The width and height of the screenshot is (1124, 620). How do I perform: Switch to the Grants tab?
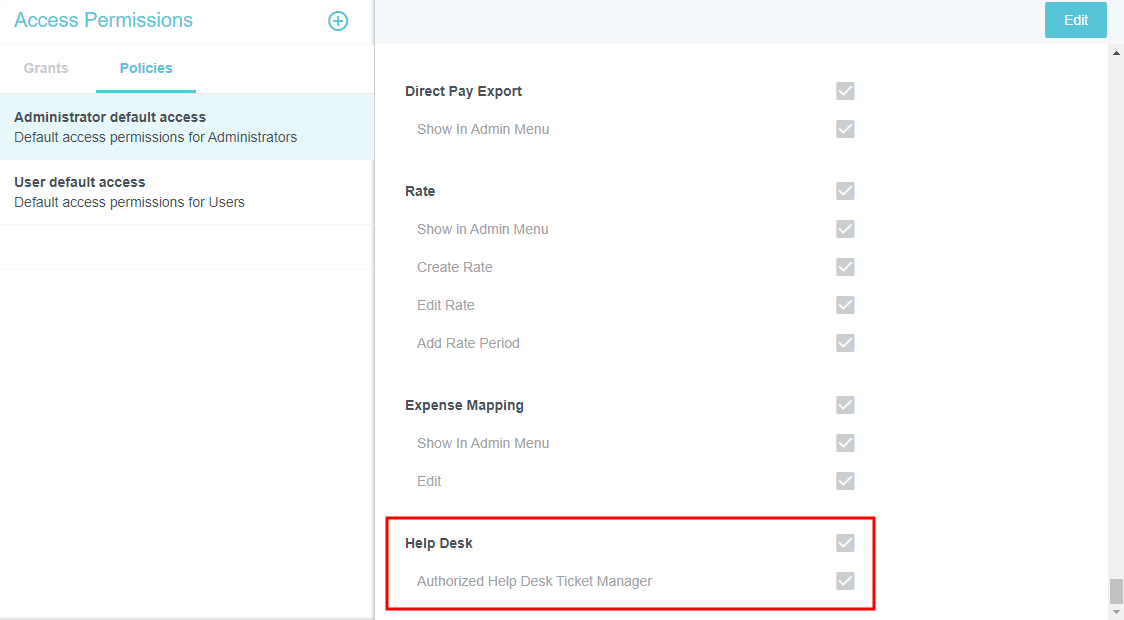pyautogui.click(x=46, y=68)
